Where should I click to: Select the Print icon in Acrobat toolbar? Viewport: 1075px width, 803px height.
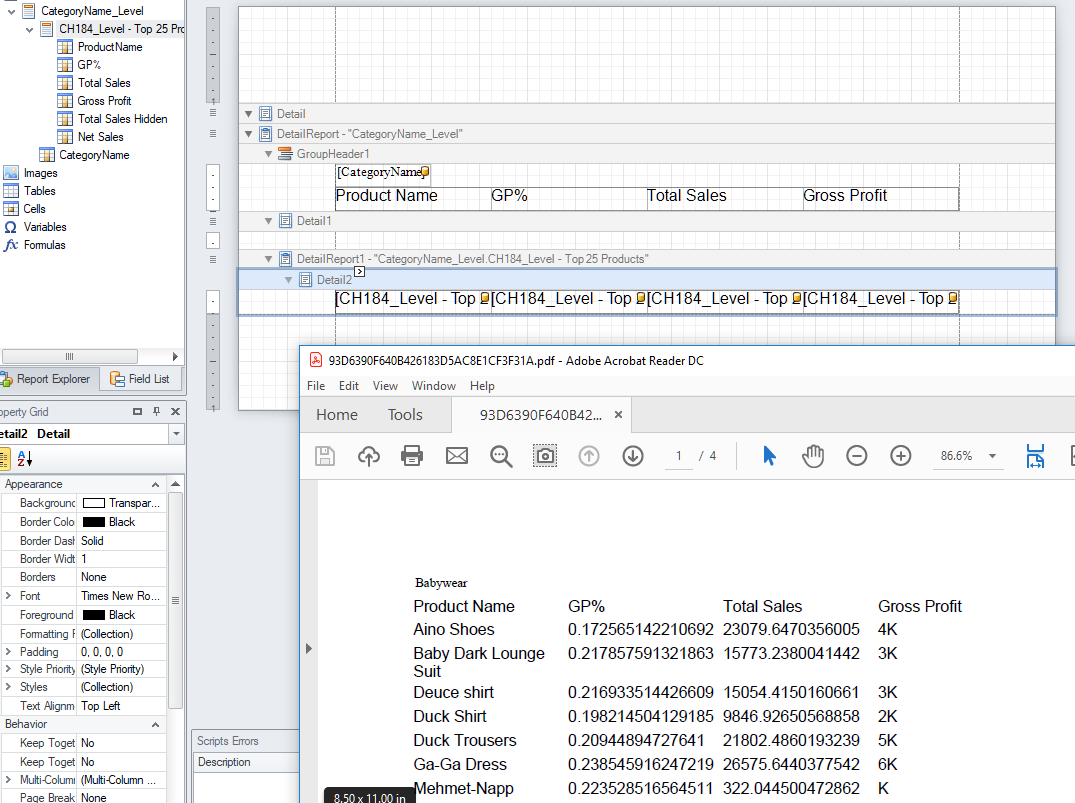click(411, 455)
